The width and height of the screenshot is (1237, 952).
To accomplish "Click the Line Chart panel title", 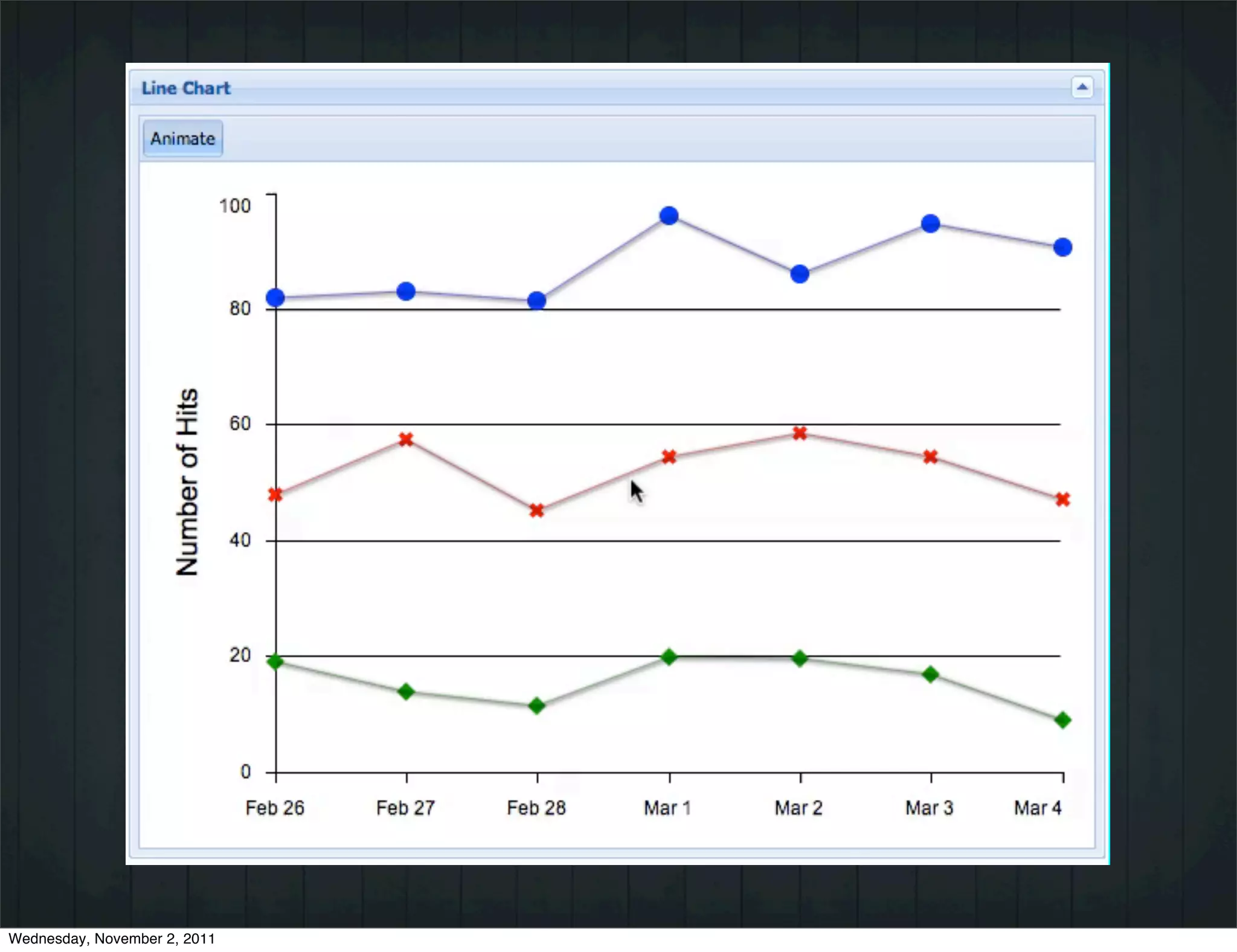I will [185, 88].
